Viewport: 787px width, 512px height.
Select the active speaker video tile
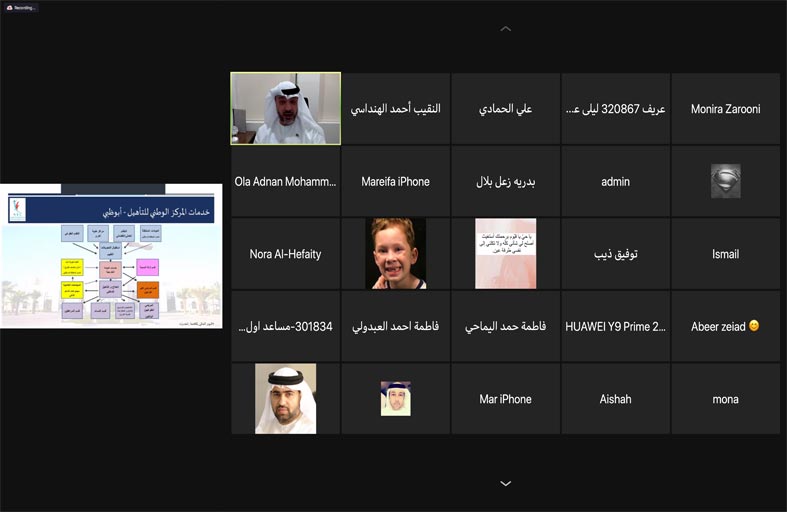pyautogui.click(x=285, y=108)
